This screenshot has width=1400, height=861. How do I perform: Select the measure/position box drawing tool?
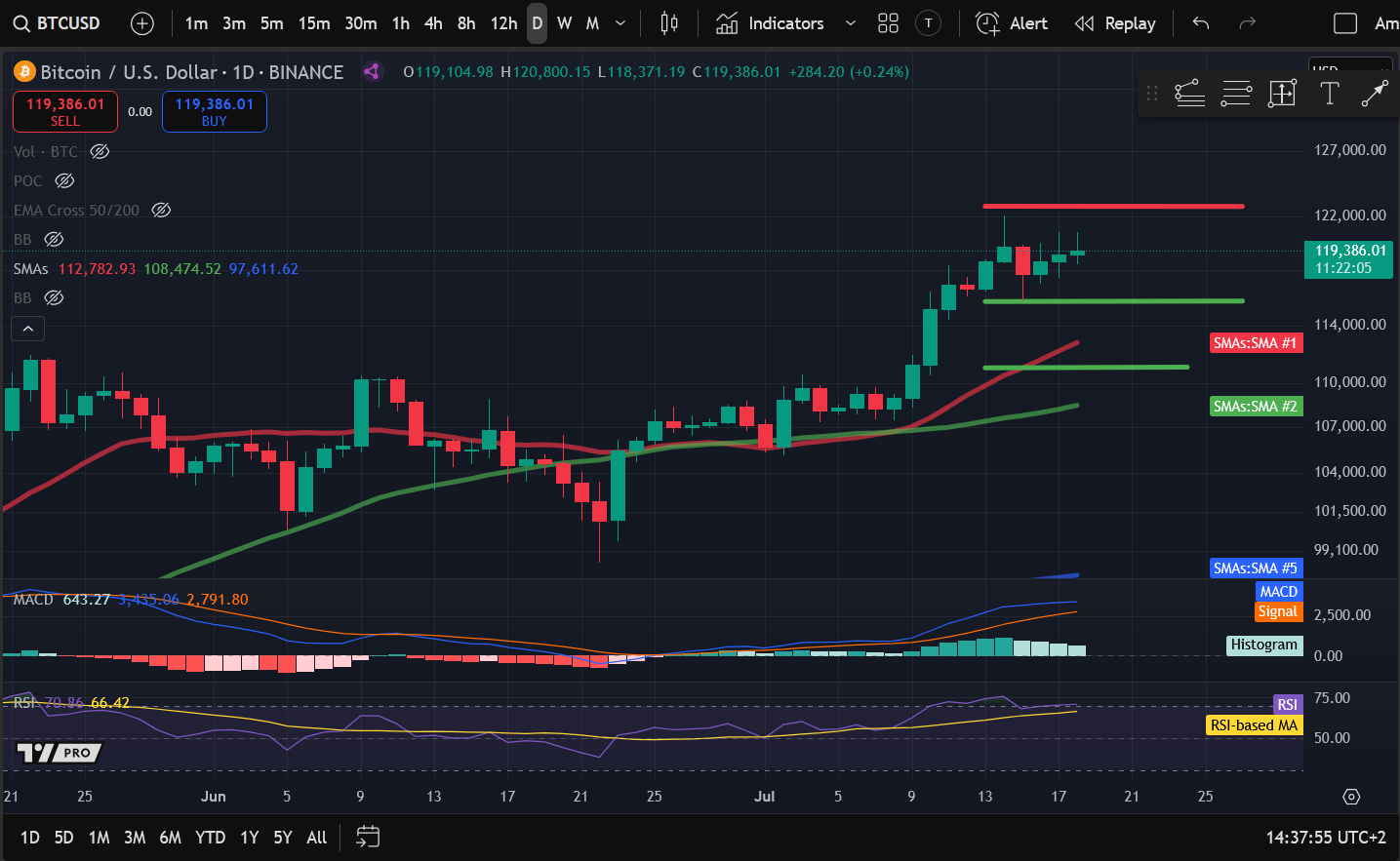(1282, 94)
